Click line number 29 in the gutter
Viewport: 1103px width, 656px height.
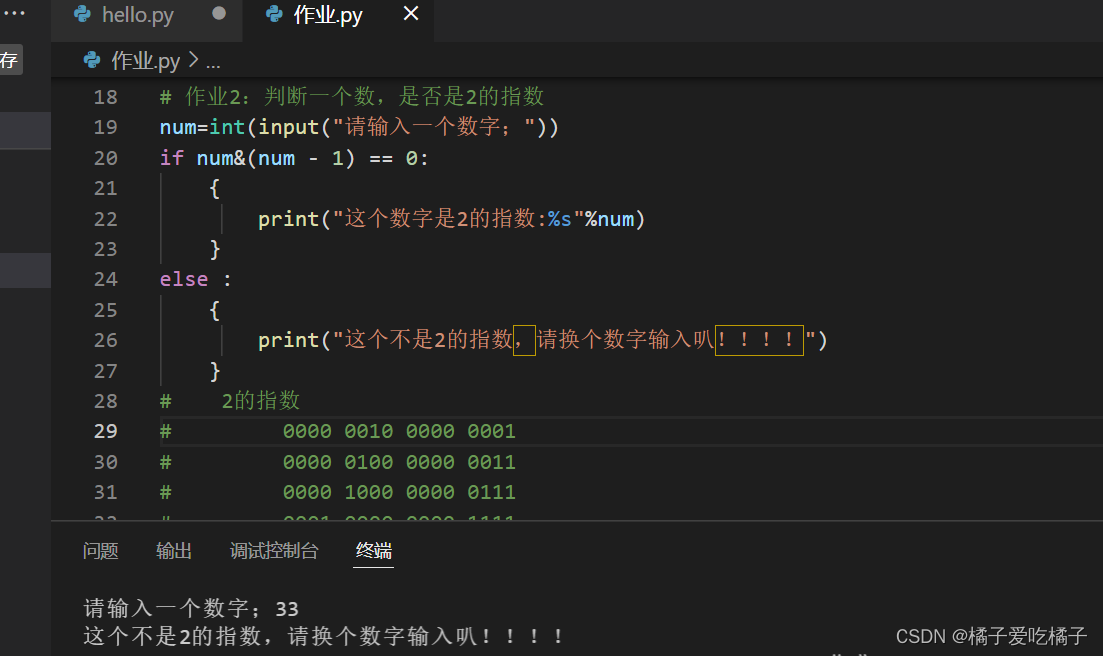[106, 431]
